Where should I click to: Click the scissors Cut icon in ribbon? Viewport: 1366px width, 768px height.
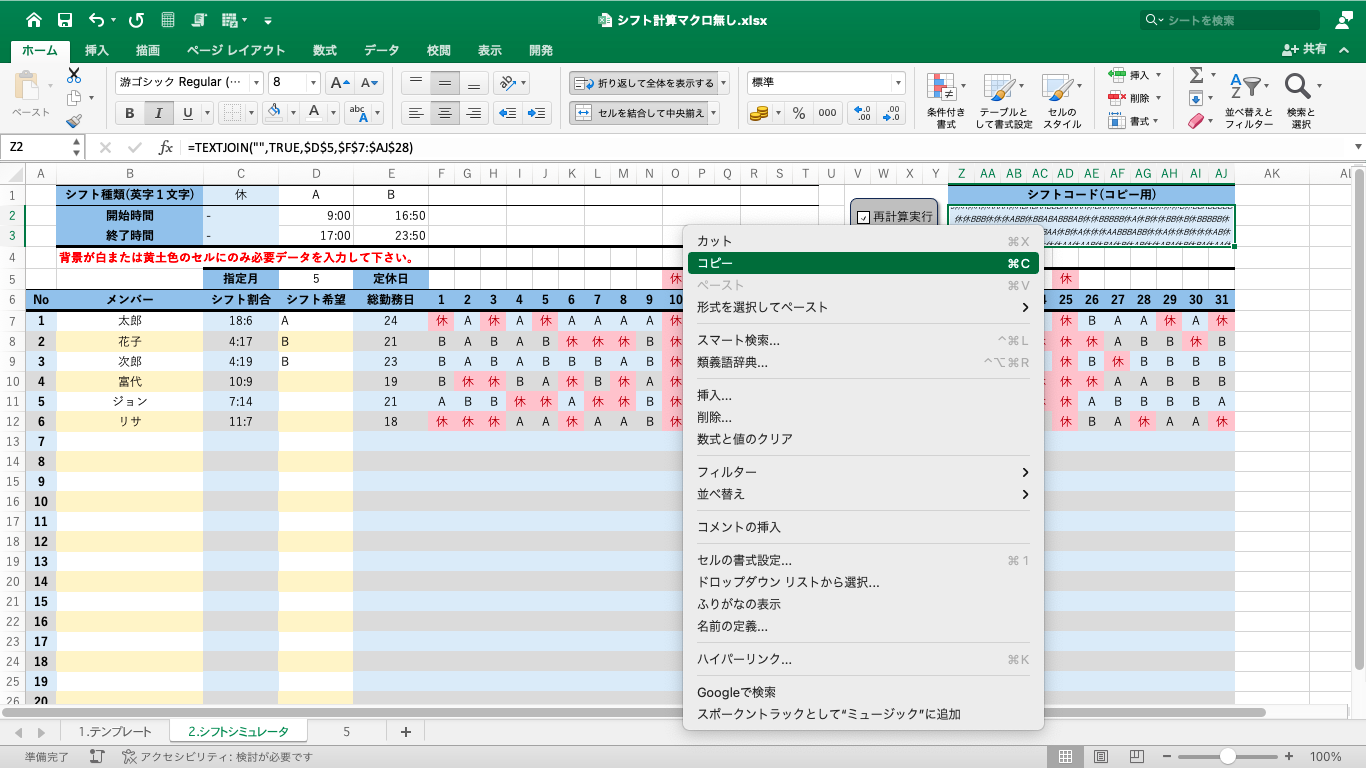(x=74, y=76)
